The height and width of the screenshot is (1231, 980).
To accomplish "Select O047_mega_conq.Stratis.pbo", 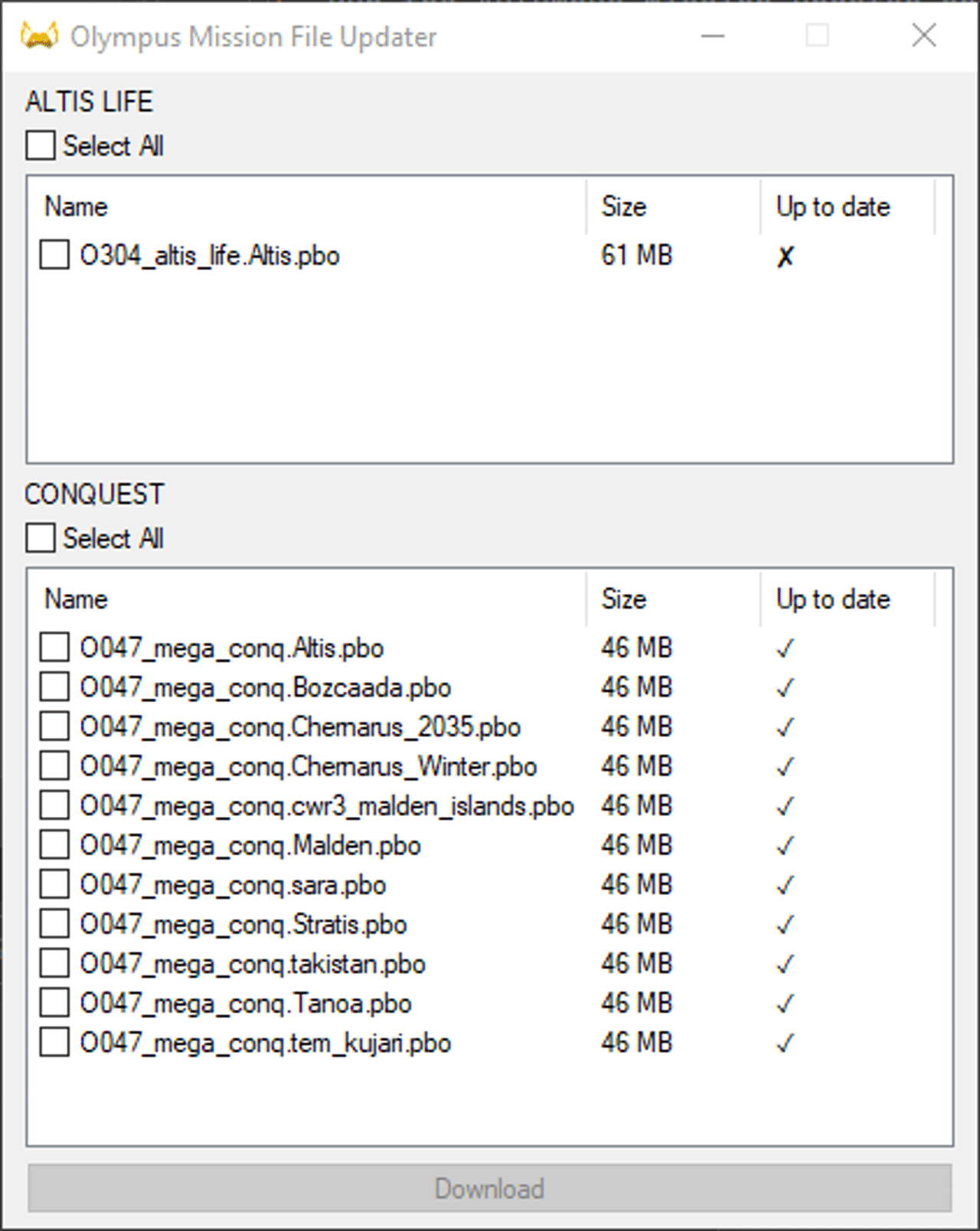I will tap(54, 924).
